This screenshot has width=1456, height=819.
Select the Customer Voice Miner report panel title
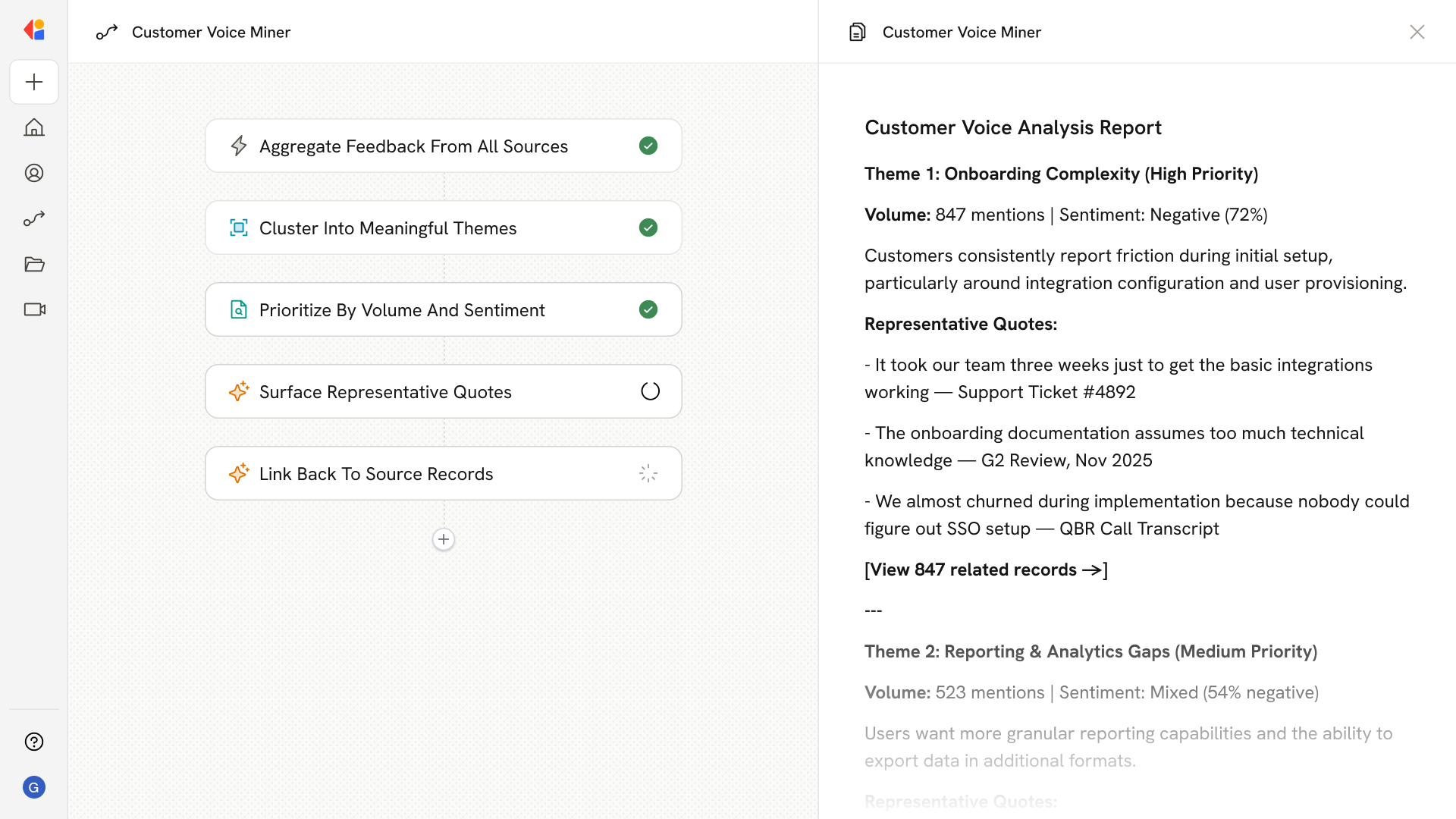(x=962, y=32)
